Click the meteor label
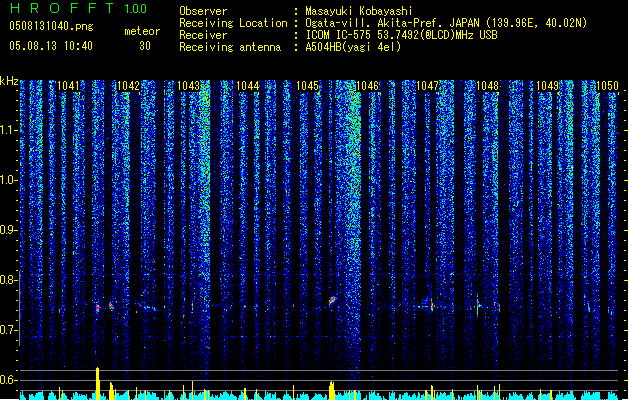This screenshot has height=400, width=629. point(142,31)
